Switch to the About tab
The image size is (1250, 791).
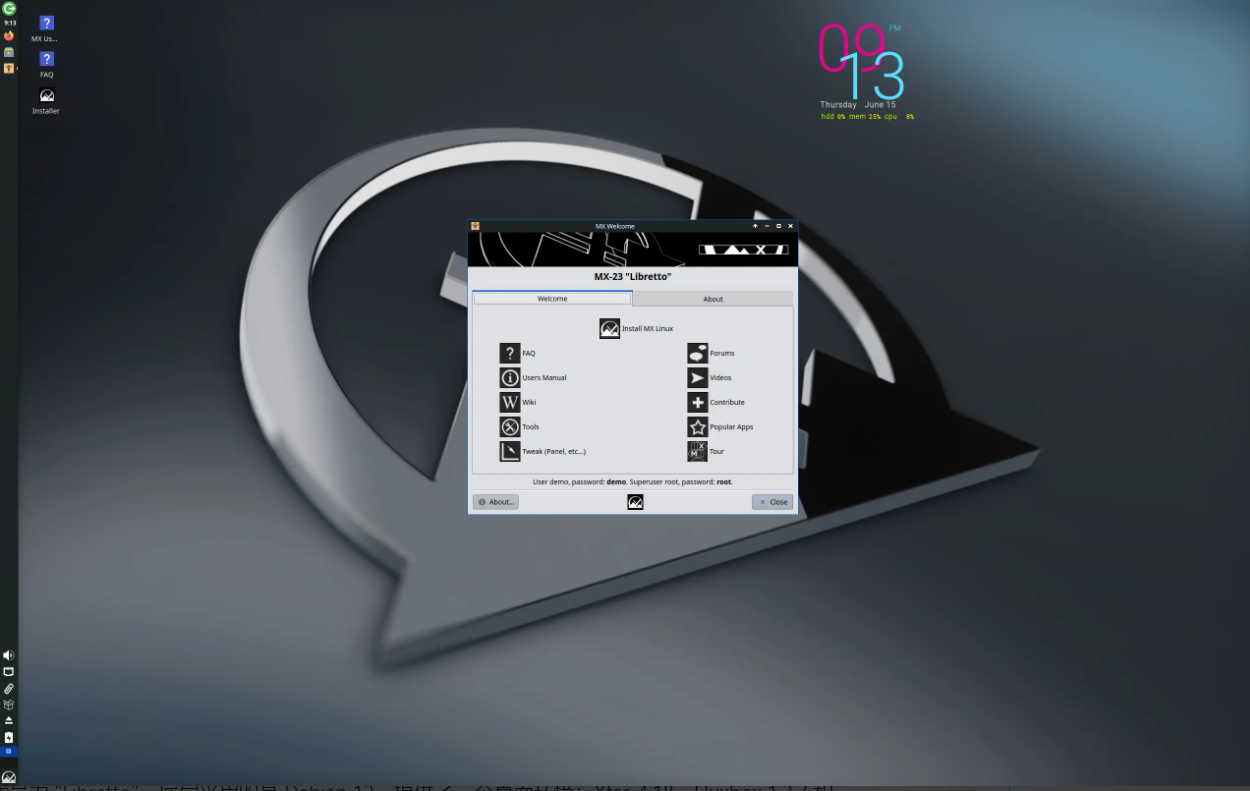(x=713, y=298)
